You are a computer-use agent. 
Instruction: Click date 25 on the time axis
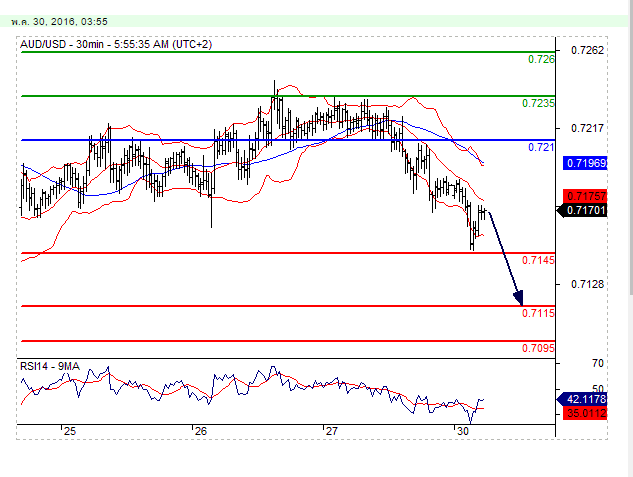[69, 431]
